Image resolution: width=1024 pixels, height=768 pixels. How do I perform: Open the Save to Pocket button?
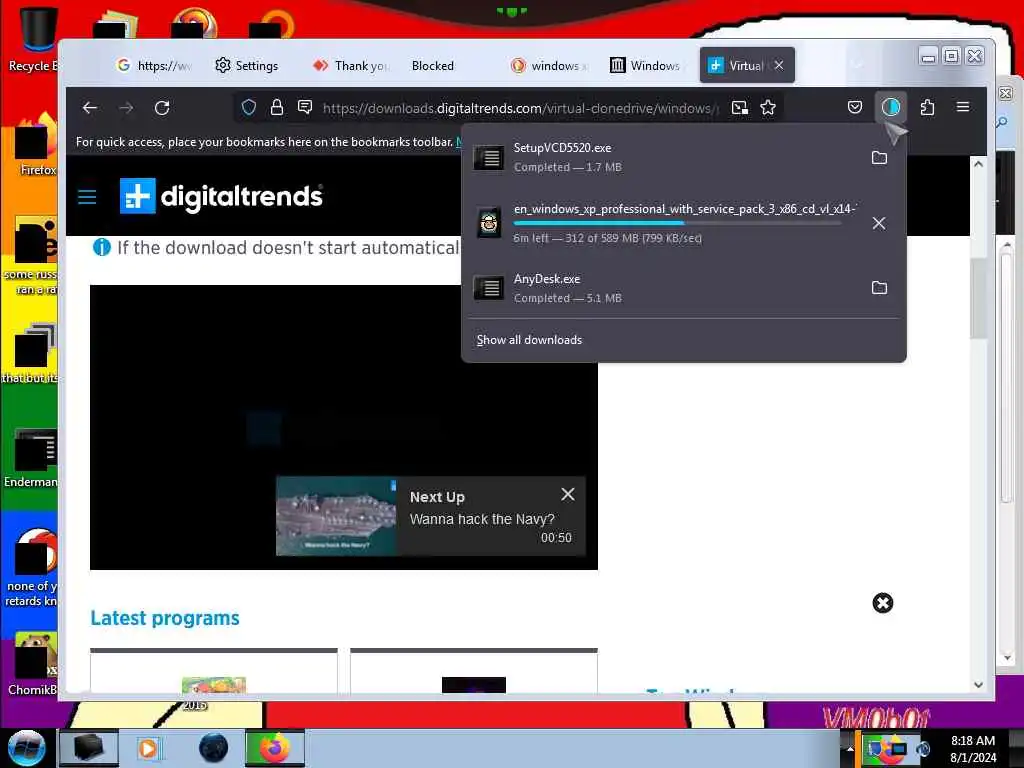click(855, 107)
